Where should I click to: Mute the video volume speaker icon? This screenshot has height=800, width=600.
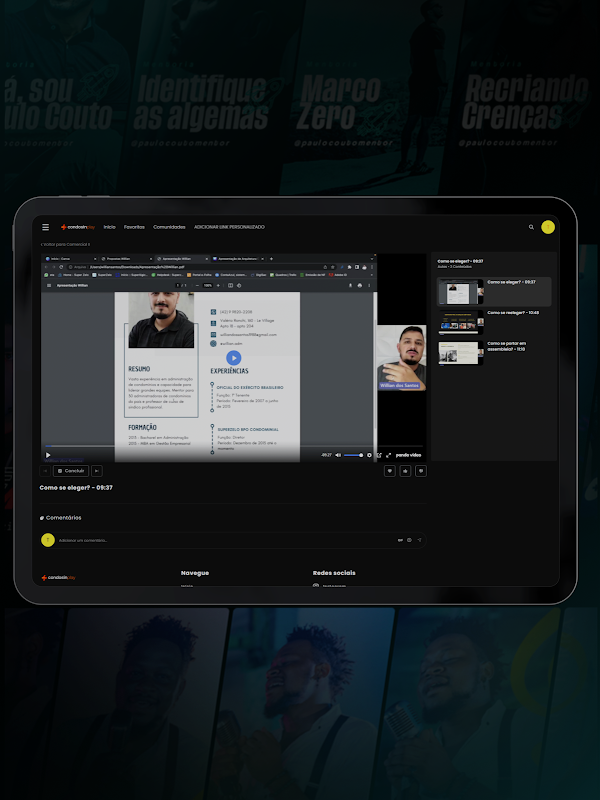[338, 455]
